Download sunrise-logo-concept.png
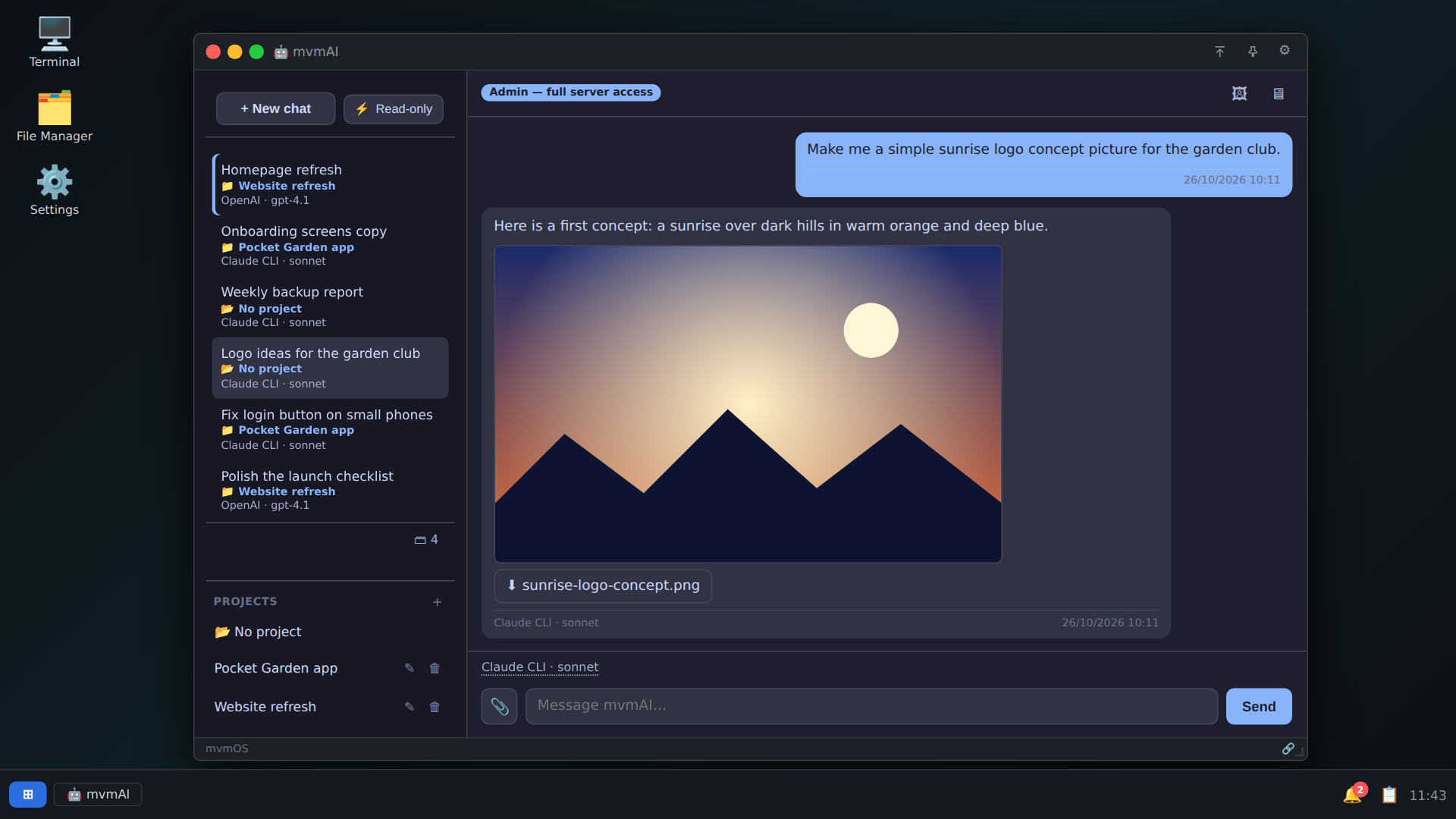Viewport: 1456px width, 819px height. coord(603,585)
